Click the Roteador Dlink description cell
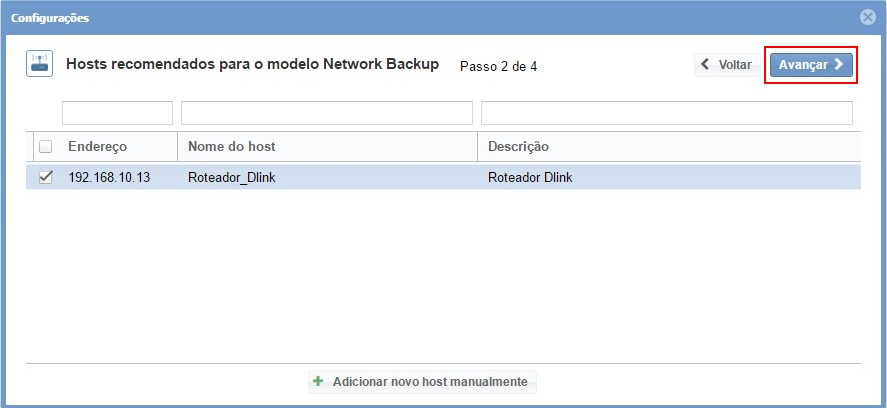The image size is (887, 408). (x=530, y=178)
